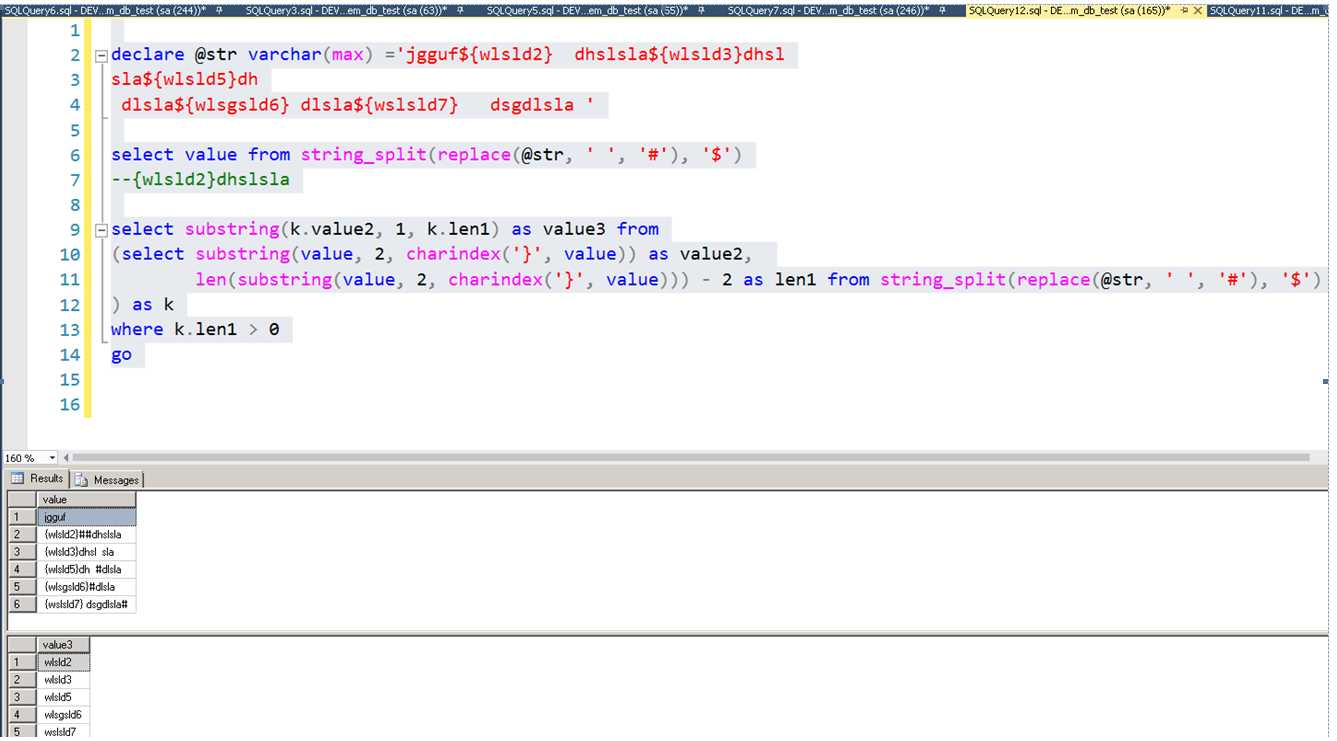1337x741 pixels.
Task: Click ') as k' on line 12
Action: pos(143,305)
